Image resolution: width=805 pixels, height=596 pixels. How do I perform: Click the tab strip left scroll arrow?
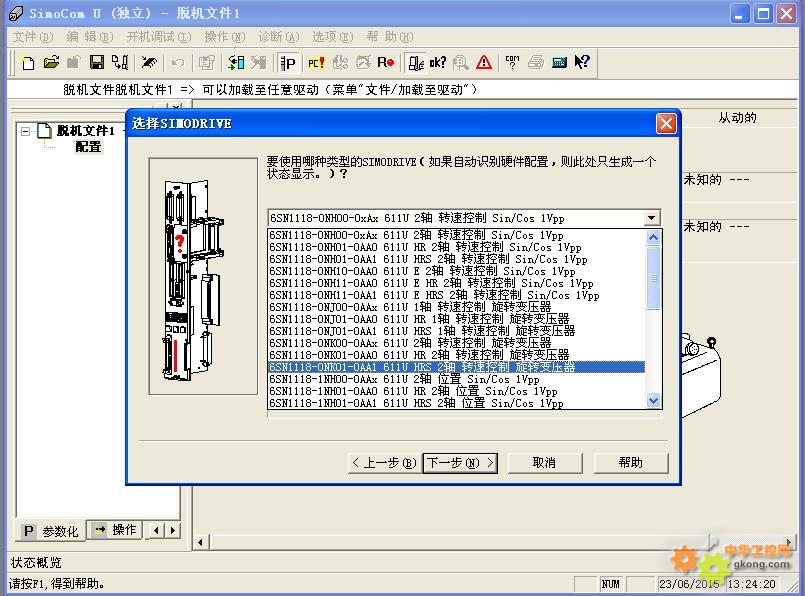(157, 530)
